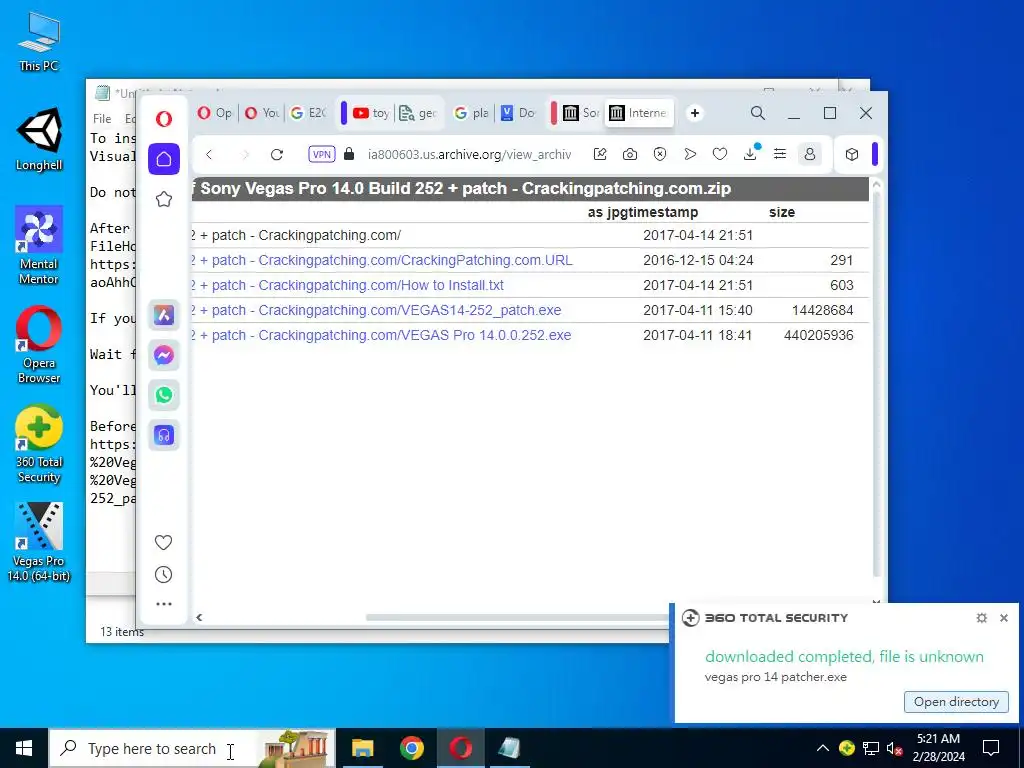Launch Aria AI from Opera sidebar
Viewport: 1024px width, 768px height.
click(164, 315)
